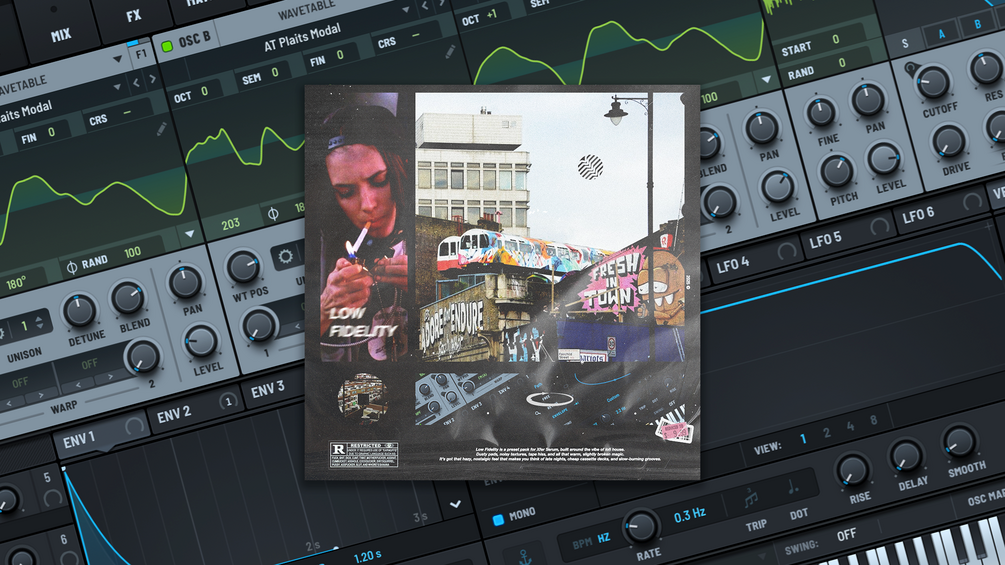This screenshot has width=1005, height=565.
Task: Click right arrow of WARP selector beside knob 2
Action: (110, 377)
